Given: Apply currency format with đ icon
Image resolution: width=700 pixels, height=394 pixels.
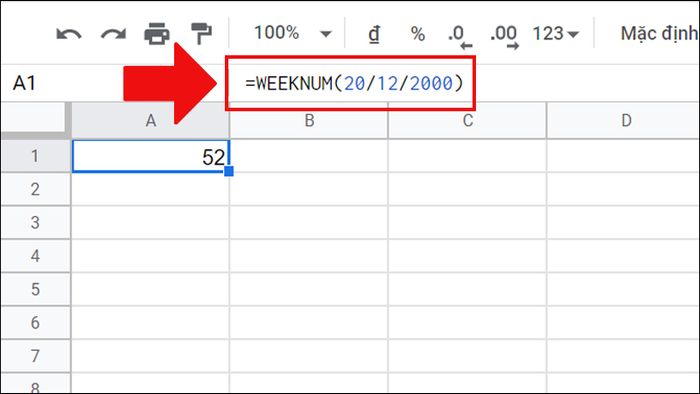Looking at the screenshot, I should click(374, 34).
